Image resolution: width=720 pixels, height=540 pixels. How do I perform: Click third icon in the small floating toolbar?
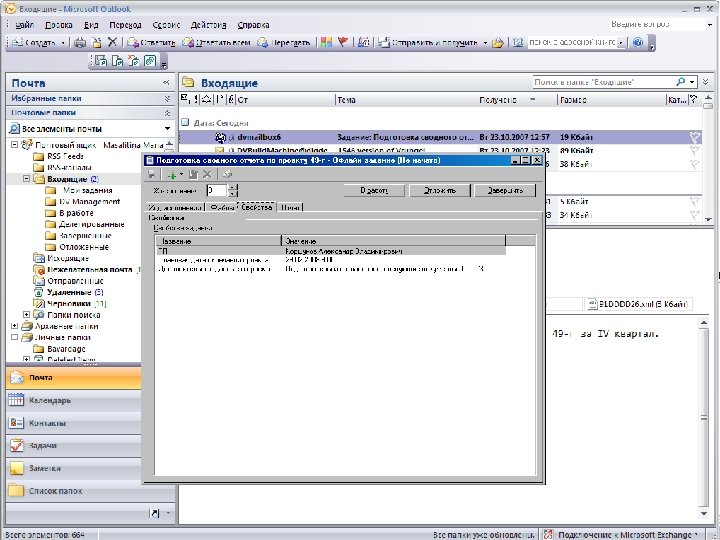[x=134, y=61]
